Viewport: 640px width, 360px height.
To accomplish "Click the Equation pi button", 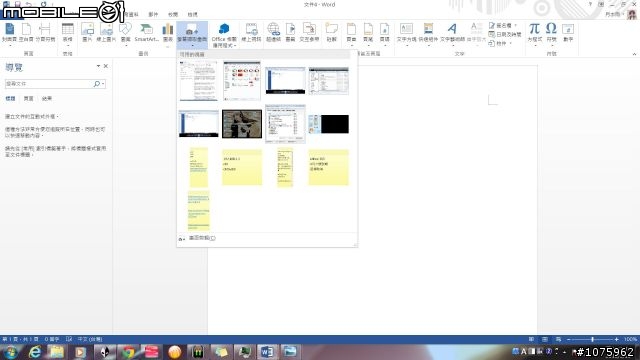I will pyautogui.click(x=534, y=33).
